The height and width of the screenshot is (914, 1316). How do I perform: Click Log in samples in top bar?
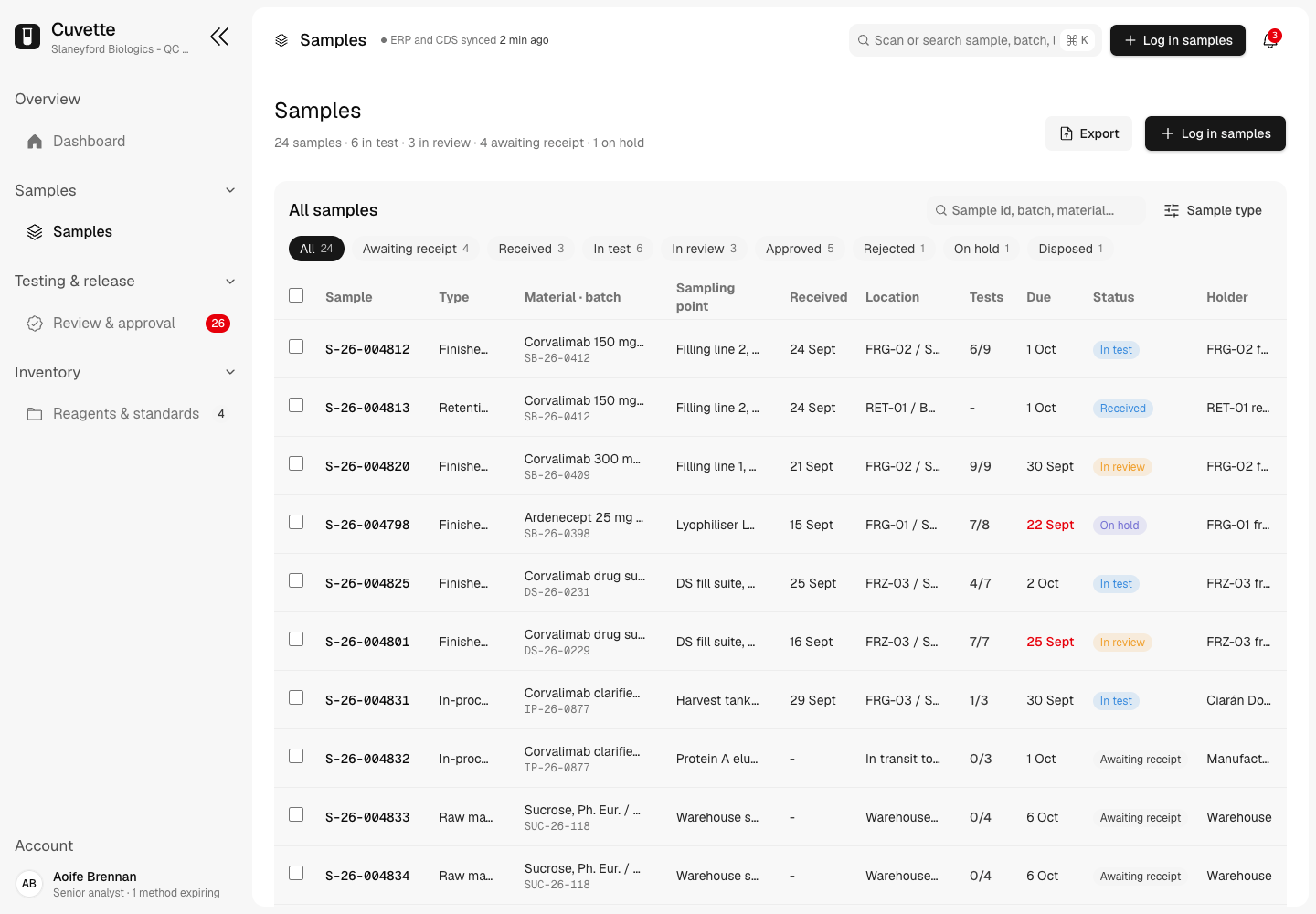click(x=1178, y=40)
